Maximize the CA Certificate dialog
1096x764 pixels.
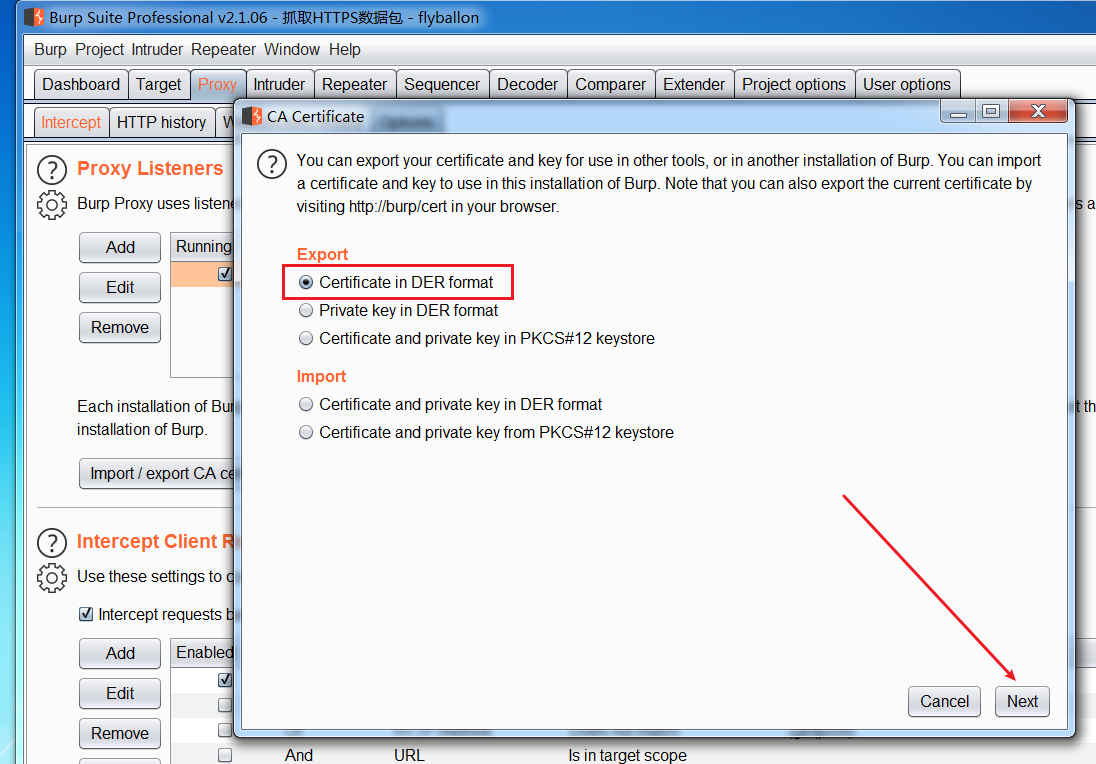click(x=990, y=111)
